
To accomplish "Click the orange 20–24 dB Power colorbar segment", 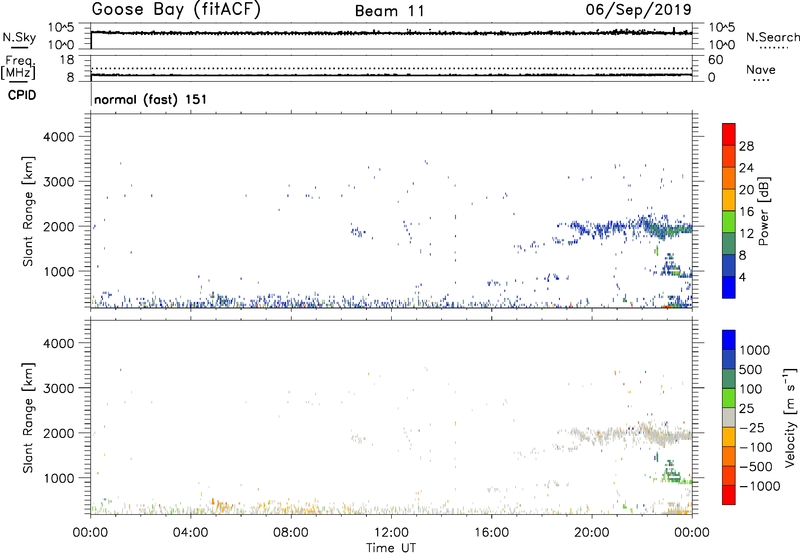I will coord(729,178).
